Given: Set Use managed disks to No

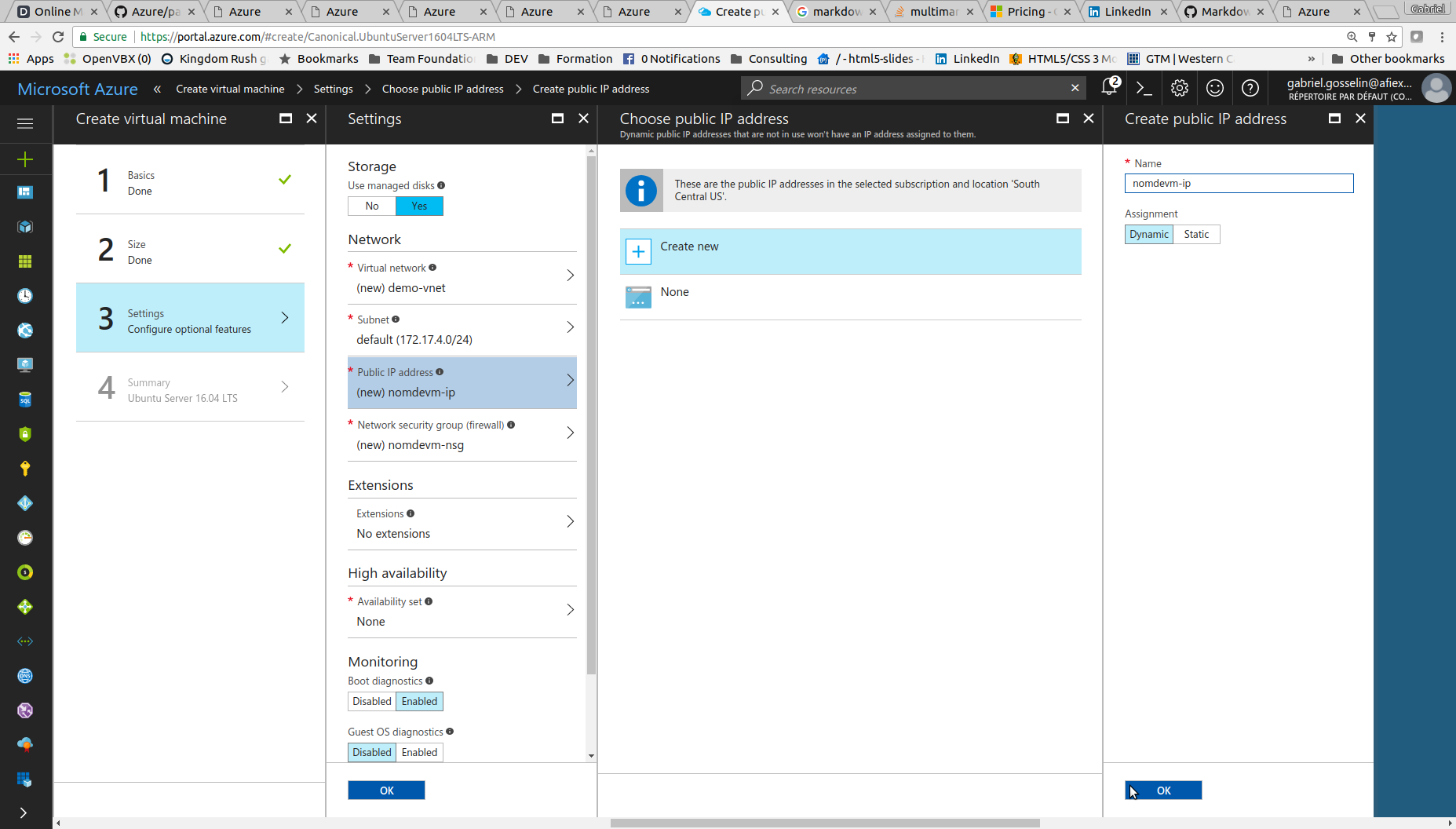Looking at the screenshot, I should (x=372, y=206).
